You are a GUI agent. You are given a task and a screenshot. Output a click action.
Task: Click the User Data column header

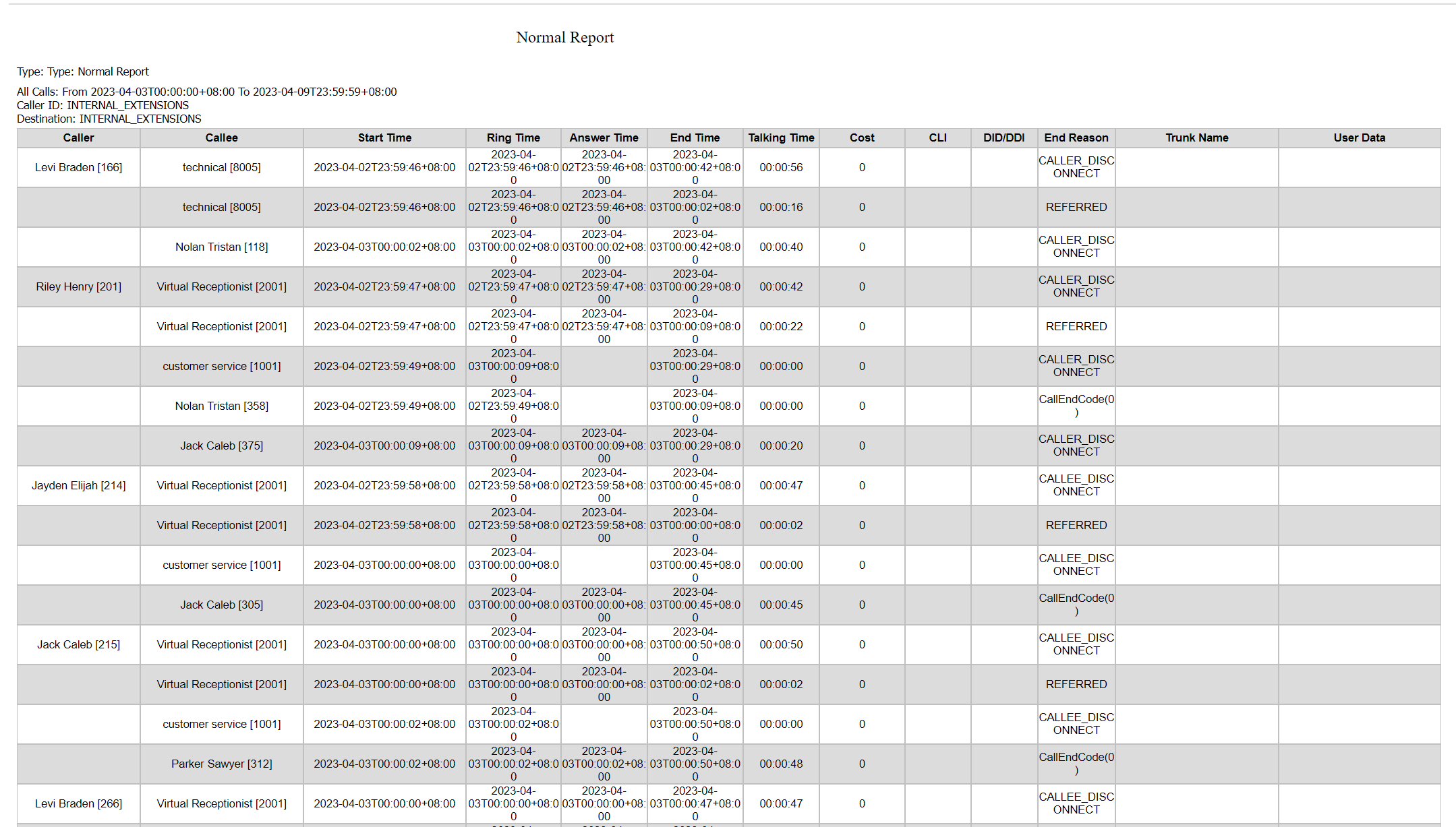(1359, 137)
